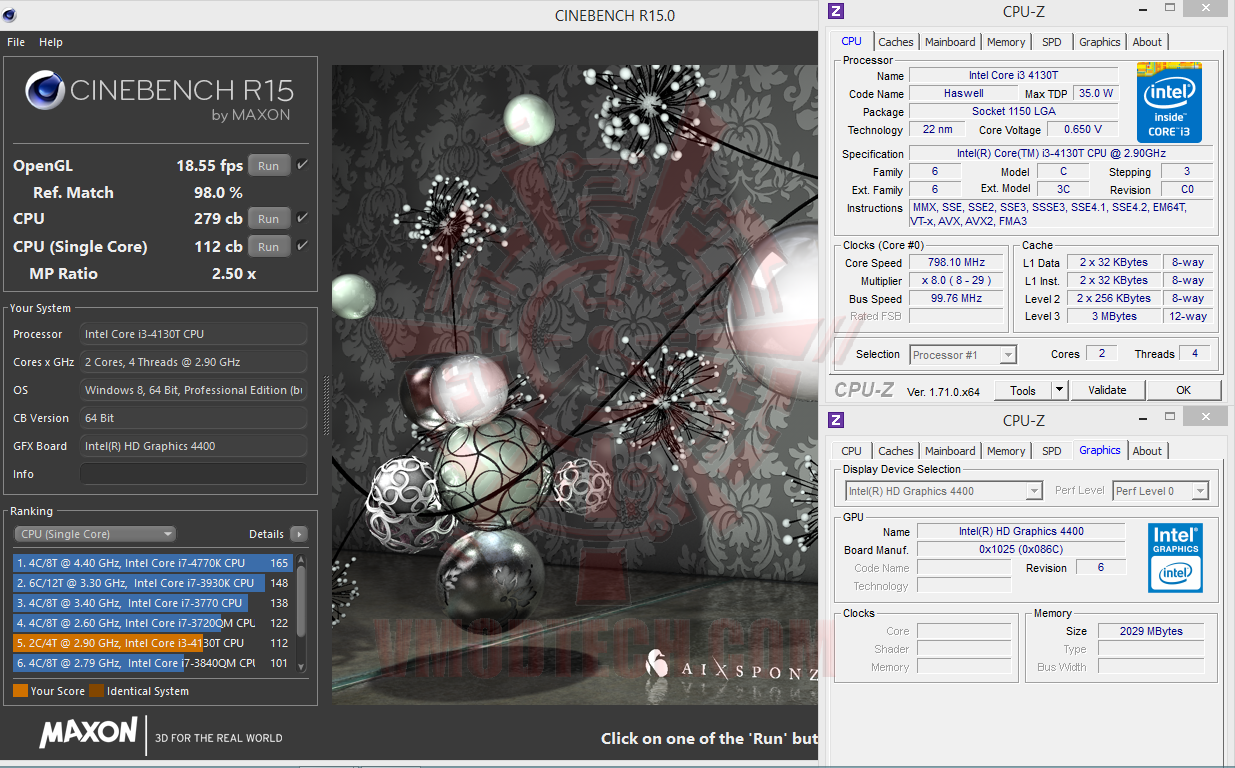Click the Cinebench title bar app icon
This screenshot has width=1235, height=768.
(8, 14)
